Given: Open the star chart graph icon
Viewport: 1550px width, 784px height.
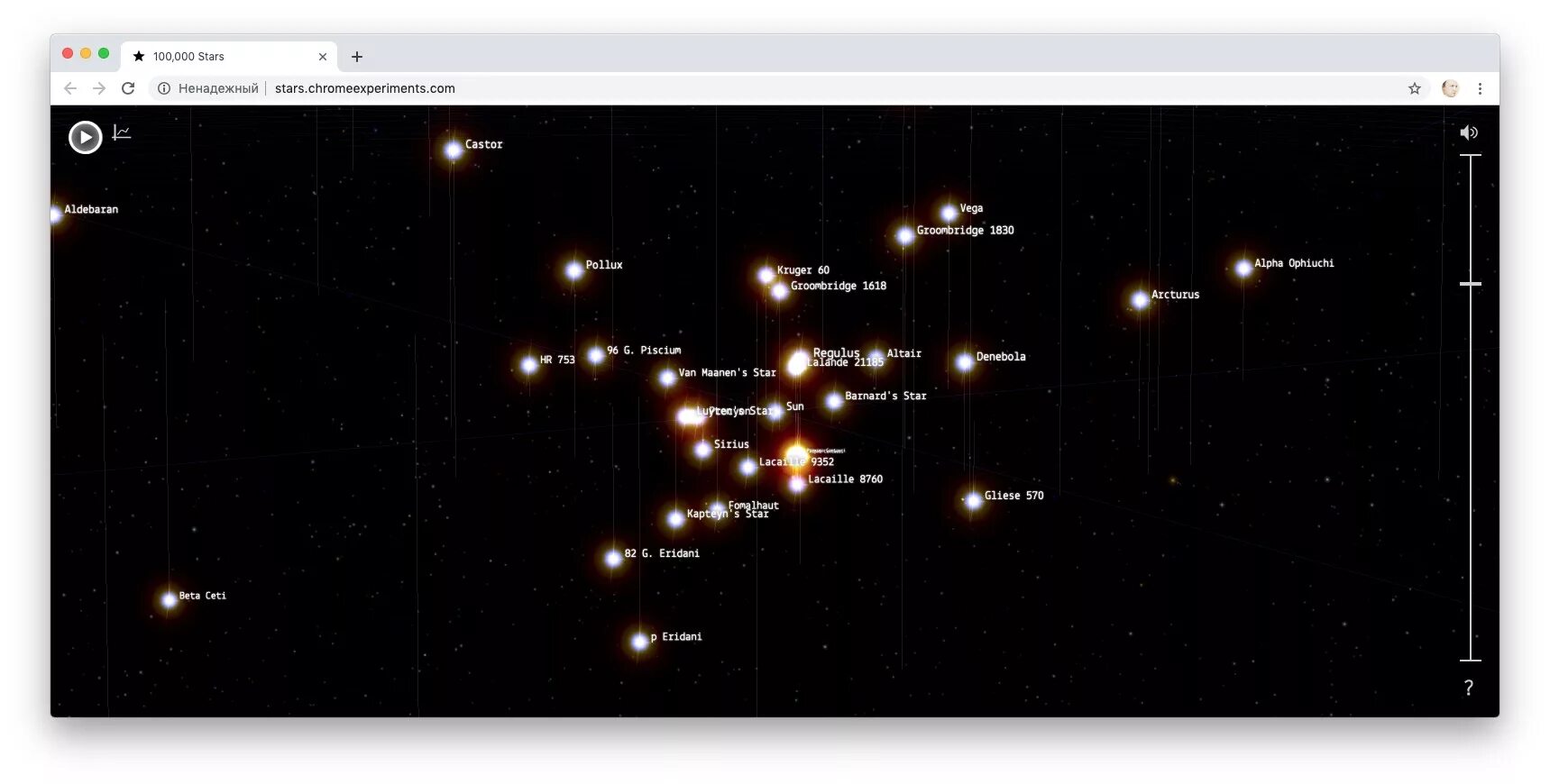Looking at the screenshot, I should coord(122,132).
